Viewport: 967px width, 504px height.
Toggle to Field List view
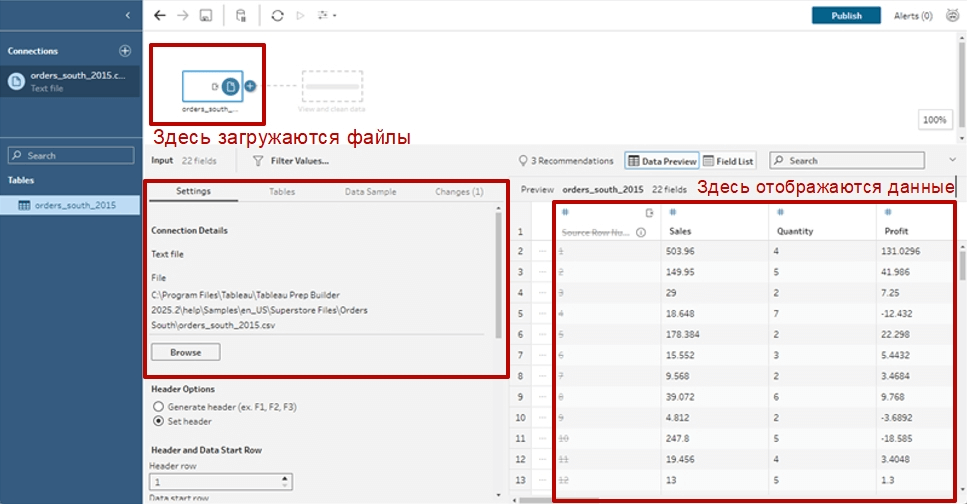click(x=729, y=160)
